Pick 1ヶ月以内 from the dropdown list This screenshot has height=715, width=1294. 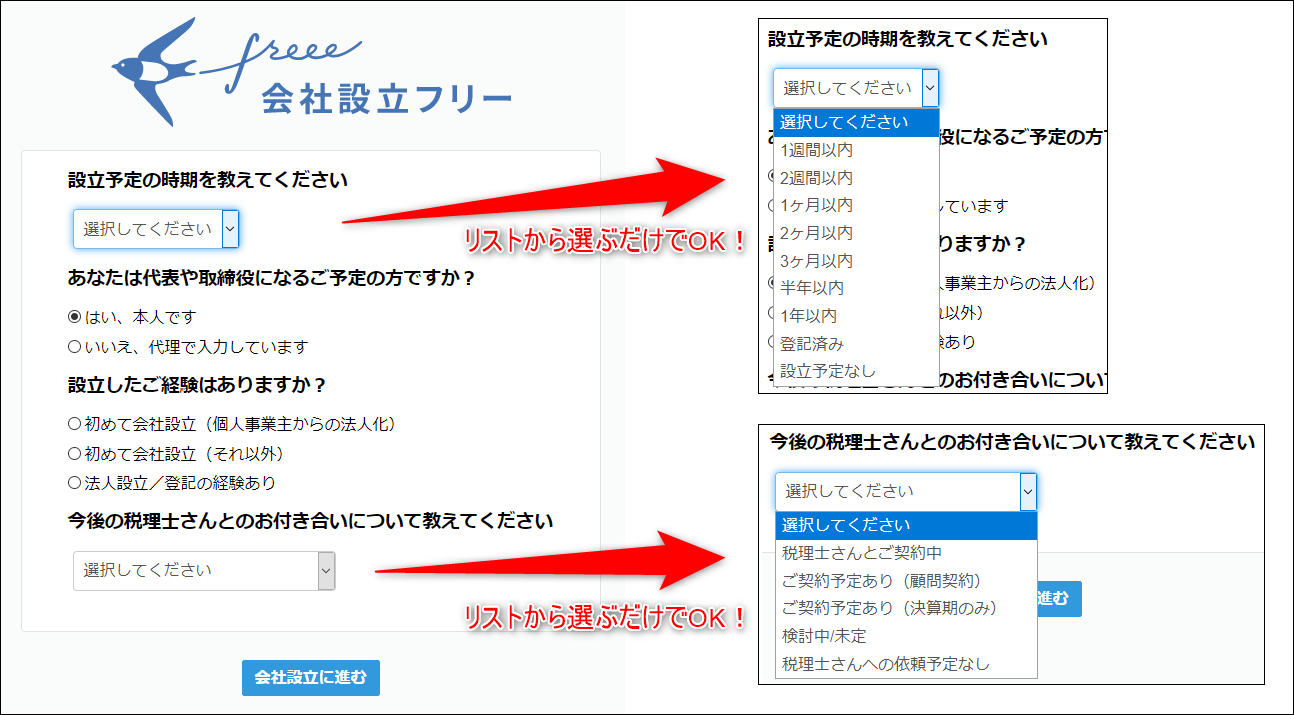[816, 205]
